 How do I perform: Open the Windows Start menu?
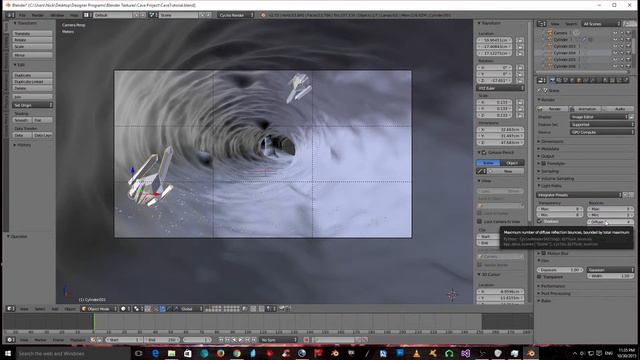tap(8, 353)
